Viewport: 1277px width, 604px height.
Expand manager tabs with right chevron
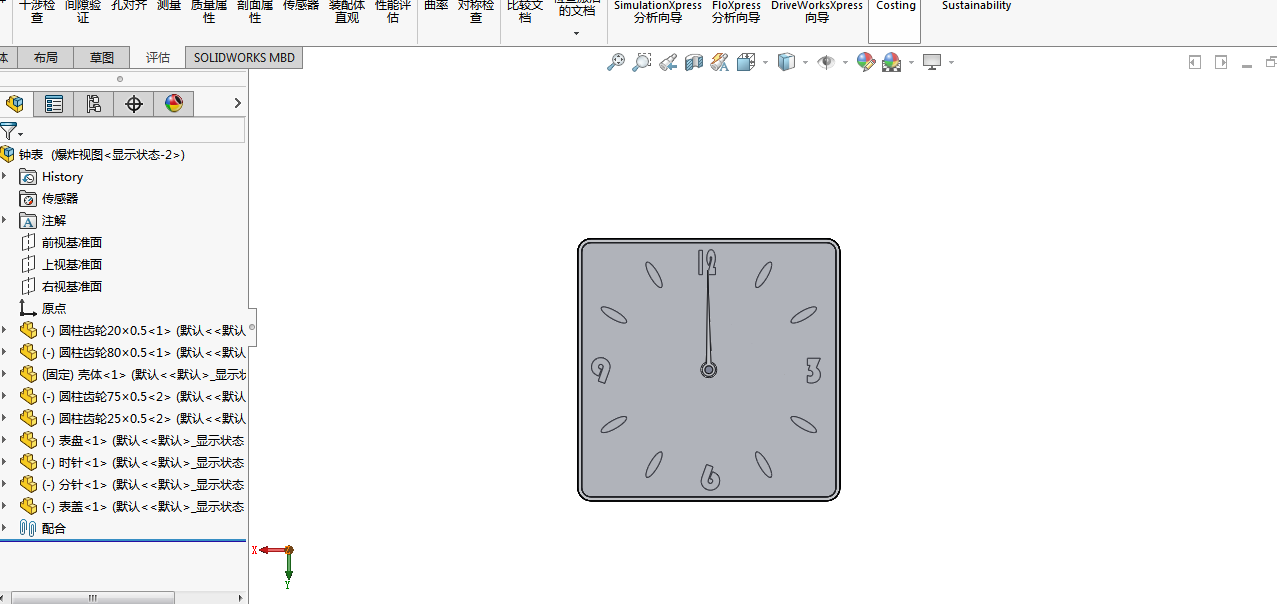(x=237, y=103)
